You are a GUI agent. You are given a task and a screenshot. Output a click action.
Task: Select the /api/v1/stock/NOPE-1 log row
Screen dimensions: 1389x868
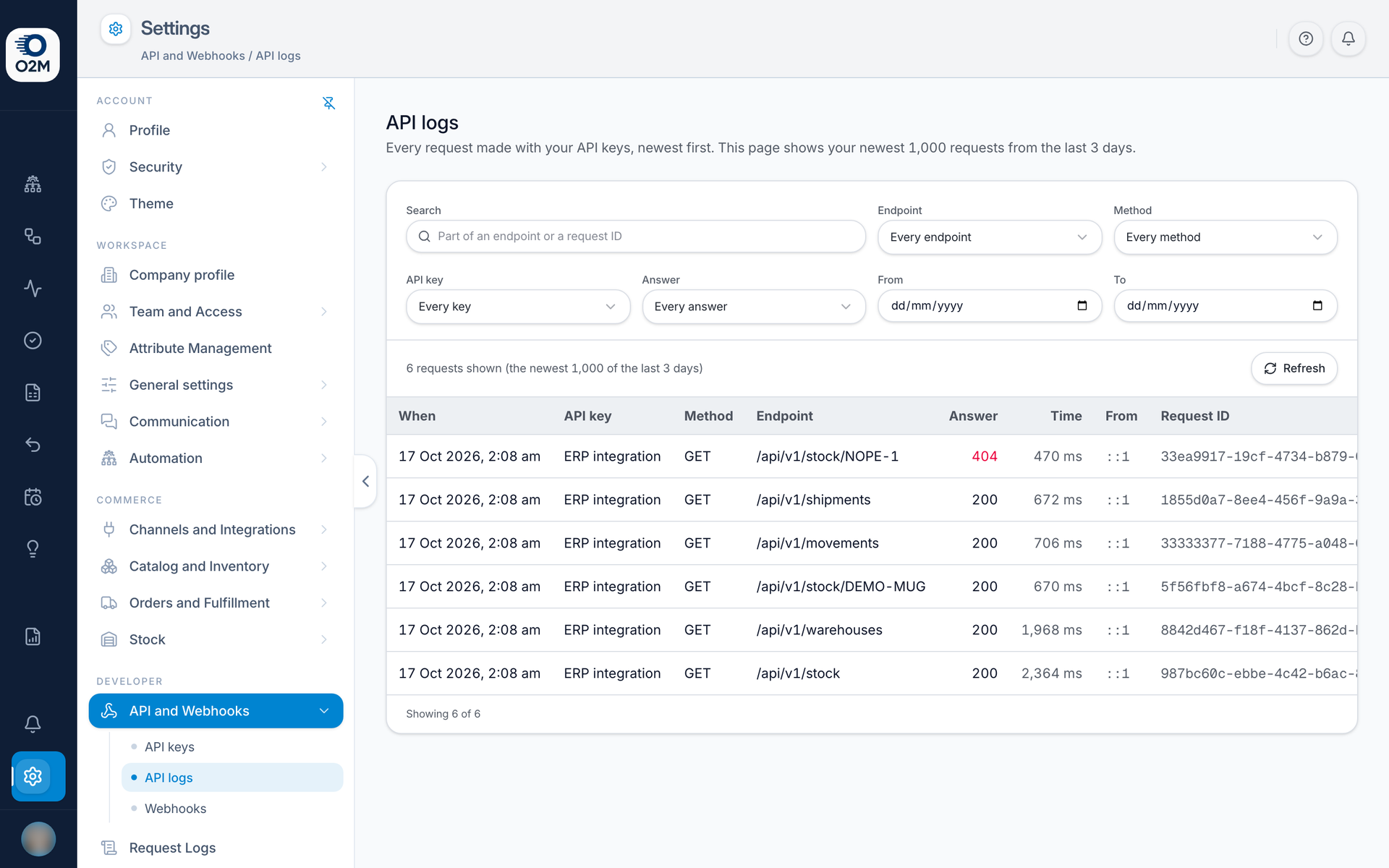[x=872, y=456]
